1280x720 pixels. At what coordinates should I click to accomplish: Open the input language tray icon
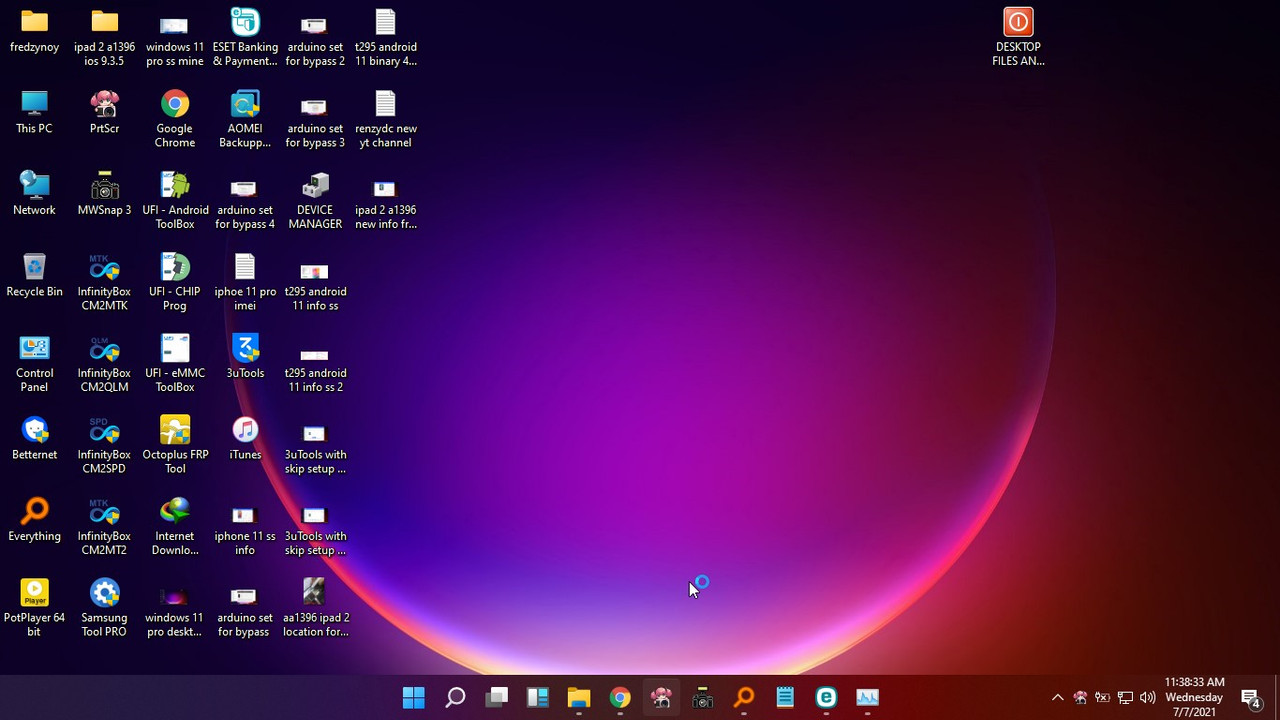[x=1102, y=698]
